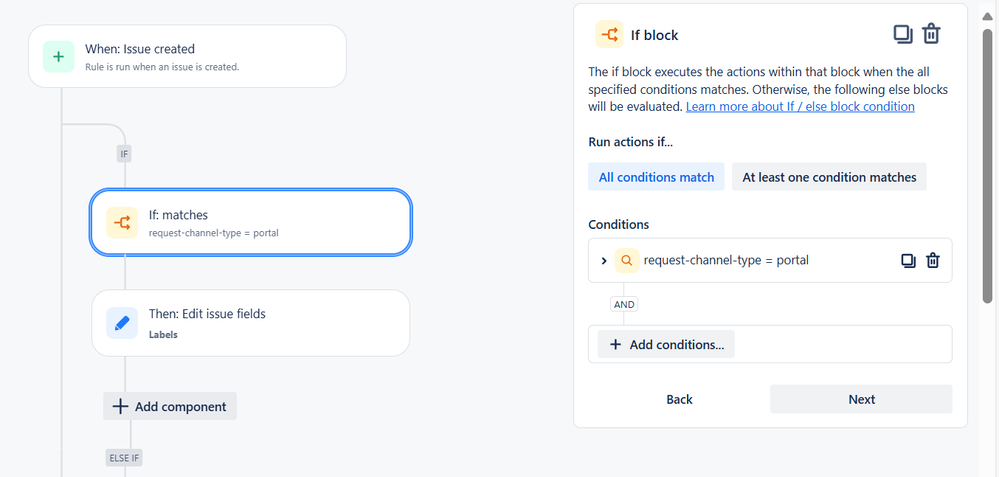Select At least one condition matches option
The image size is (999, 477).
coord(829,177)
